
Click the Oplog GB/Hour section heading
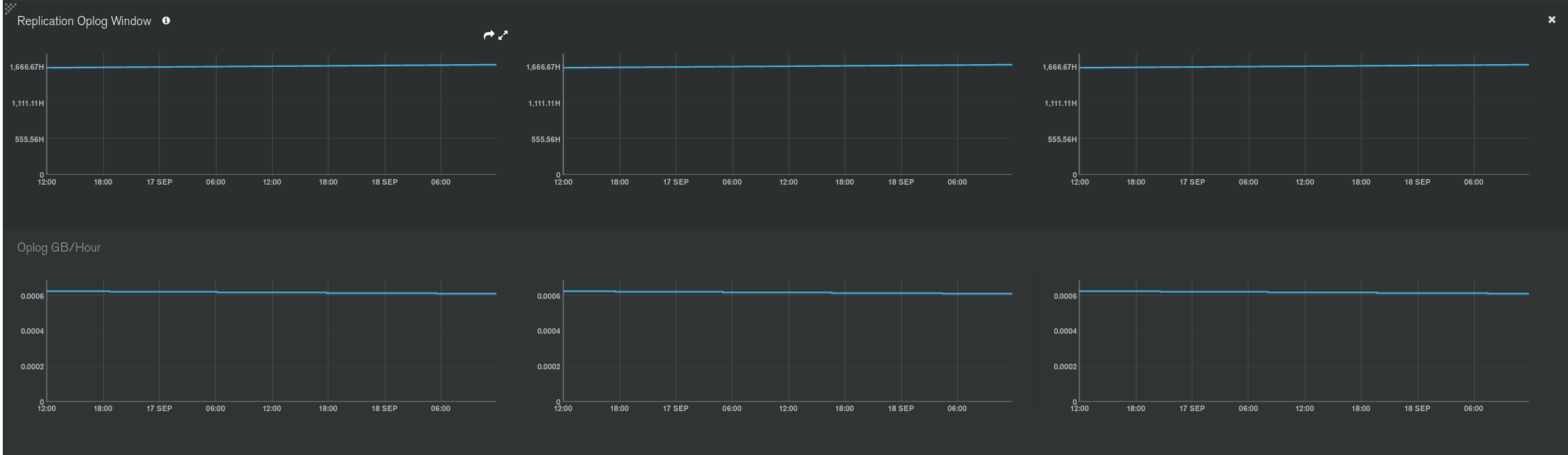tap(59, 247)
